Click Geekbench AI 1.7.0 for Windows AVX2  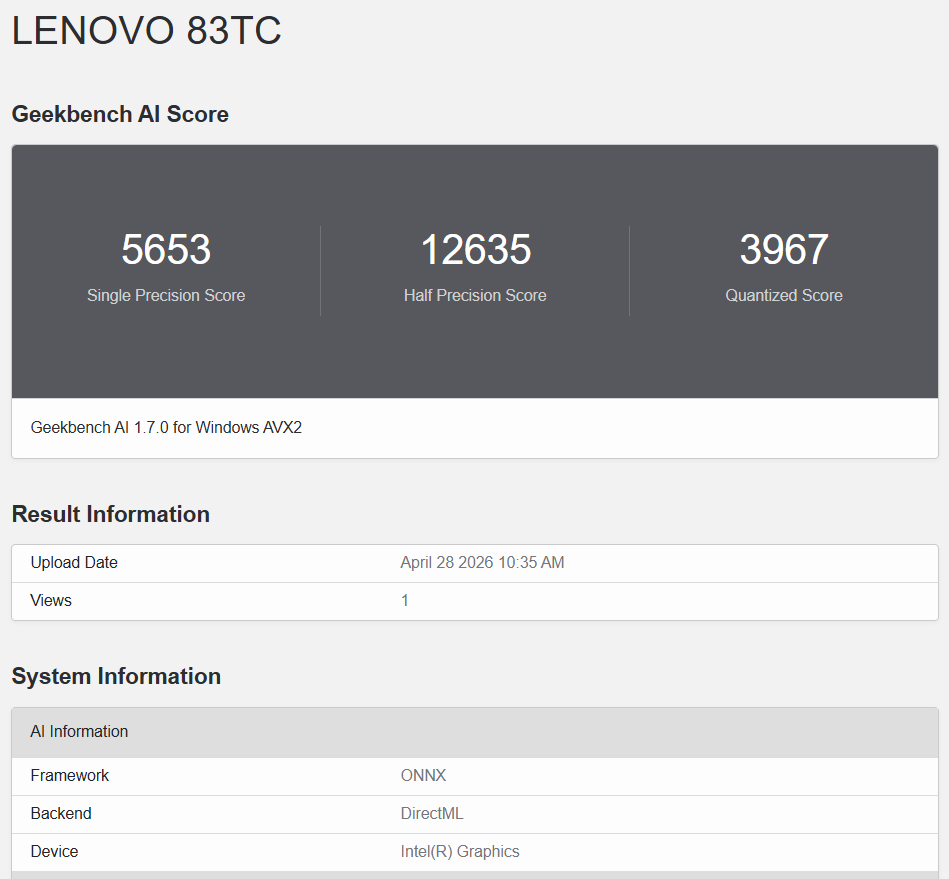point(166,427)
